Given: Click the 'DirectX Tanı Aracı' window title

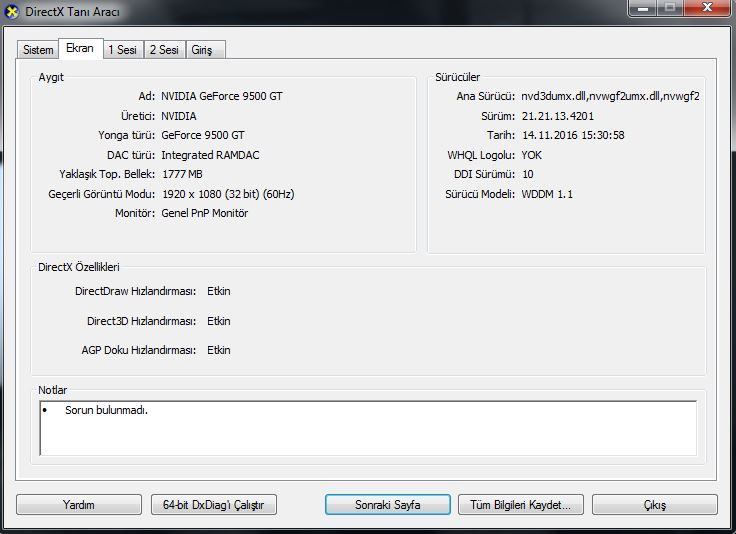Looking at the screenshot, I should [72, 12].
